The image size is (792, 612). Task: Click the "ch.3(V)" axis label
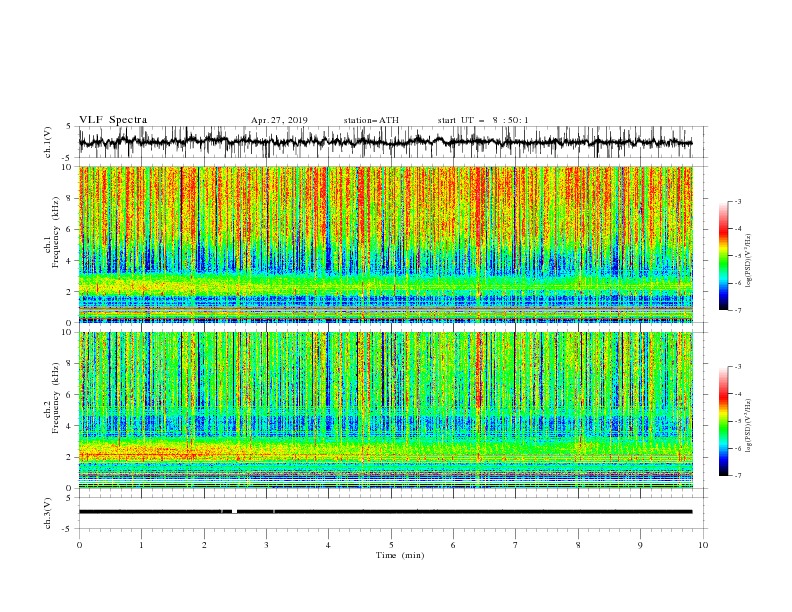point(48,513)
